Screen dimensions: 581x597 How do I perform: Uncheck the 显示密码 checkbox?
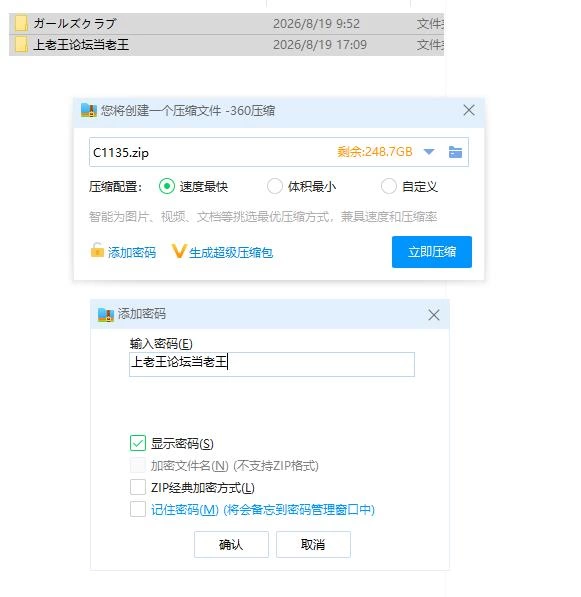137,443
